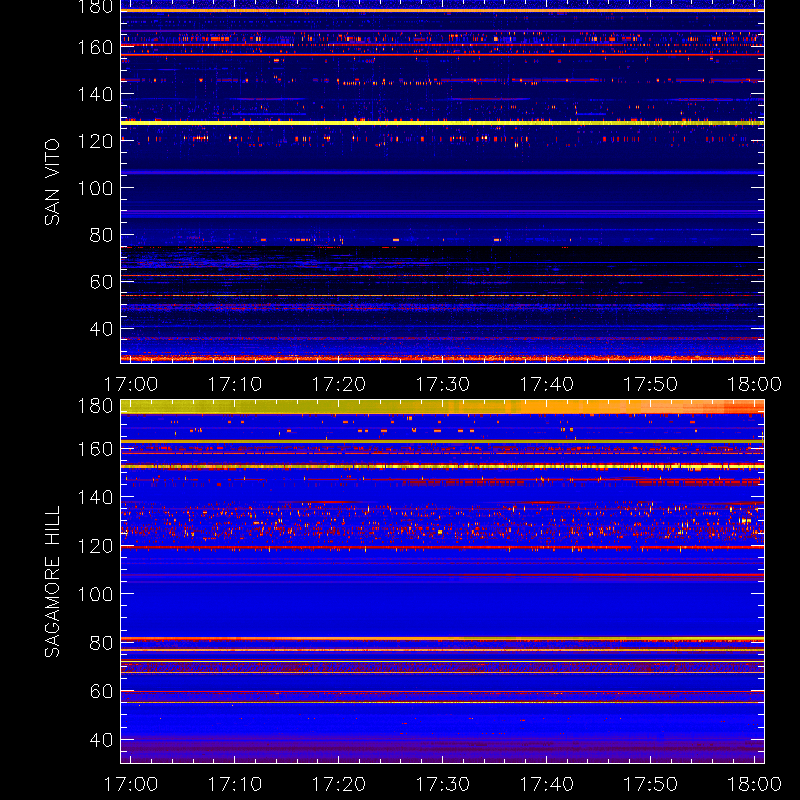Click the 100 frequency label on San Vito axis
The width and height of the screenshot is (800, 800).
point(95,188)
